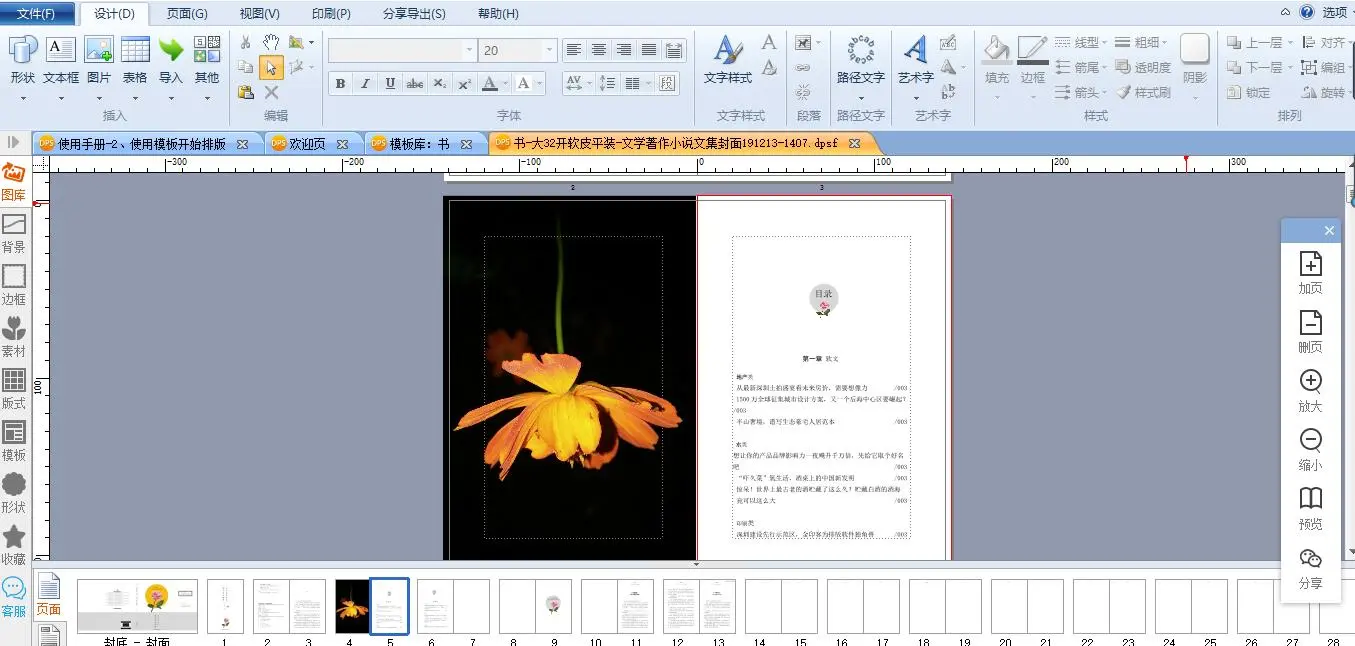
Task: Click the 文本框 text box tool
Action: coord(60,59)
